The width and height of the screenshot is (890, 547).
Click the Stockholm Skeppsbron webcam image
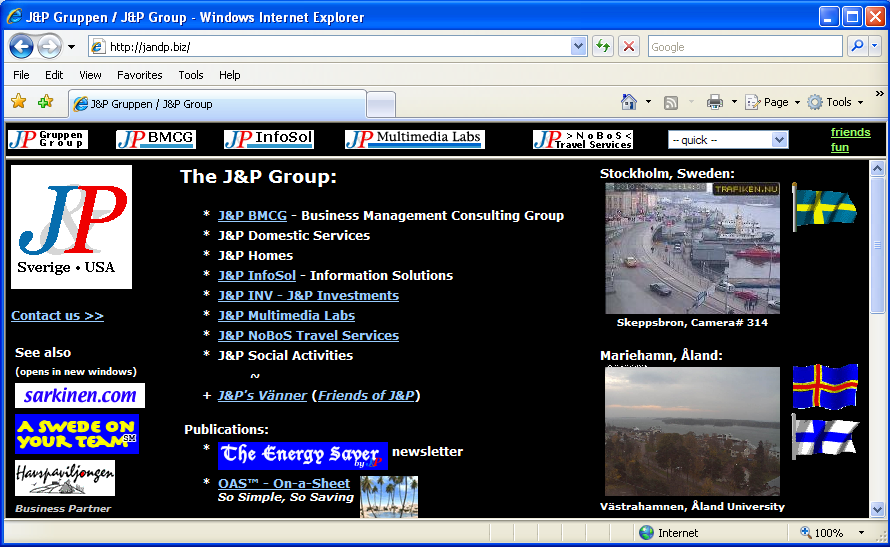[x=692, y=248]
